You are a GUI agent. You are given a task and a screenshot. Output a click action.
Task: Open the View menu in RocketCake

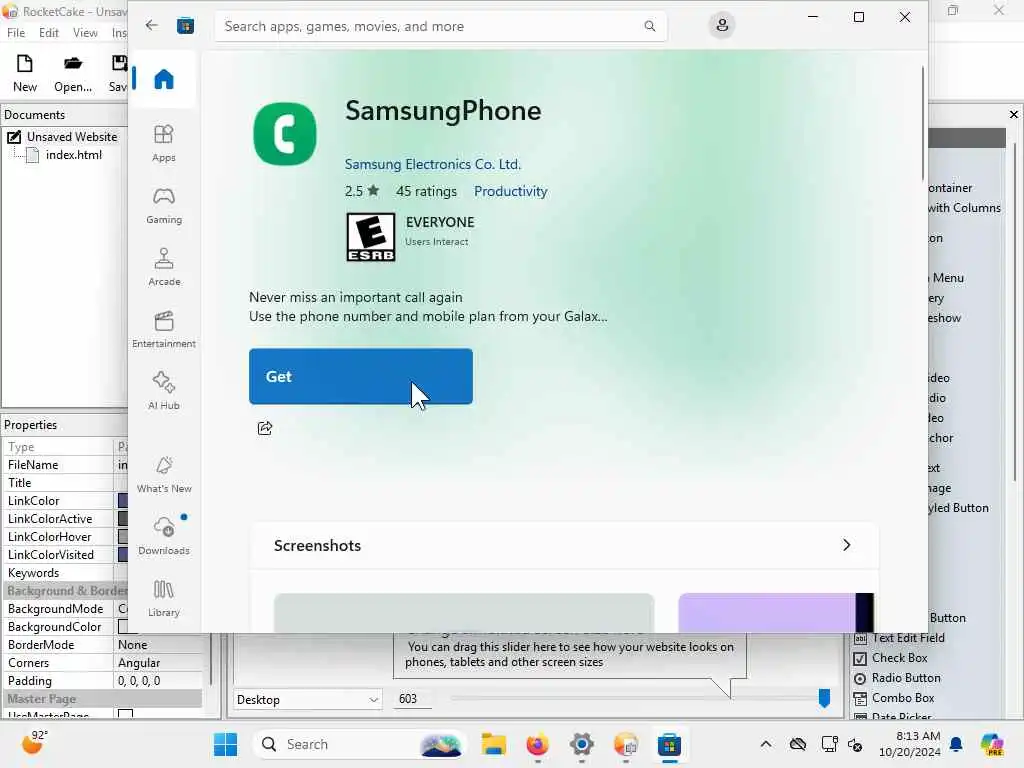(x=85, y=33)
